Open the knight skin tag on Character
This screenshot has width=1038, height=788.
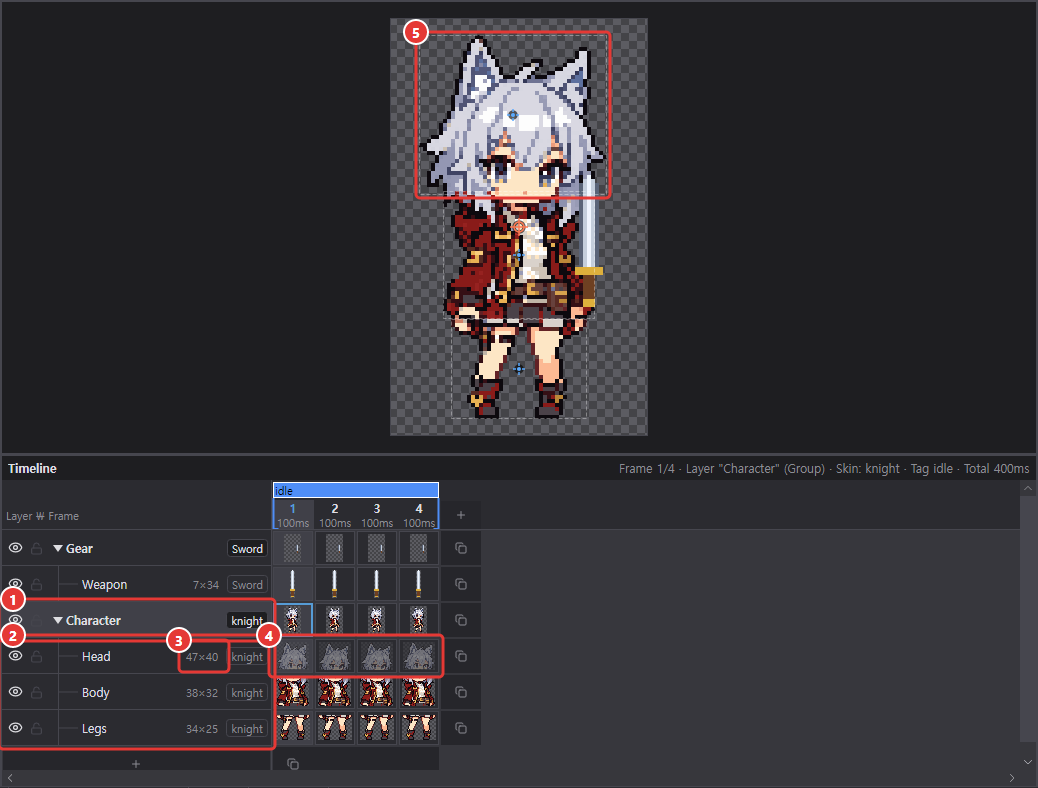[x=247, y=620]
